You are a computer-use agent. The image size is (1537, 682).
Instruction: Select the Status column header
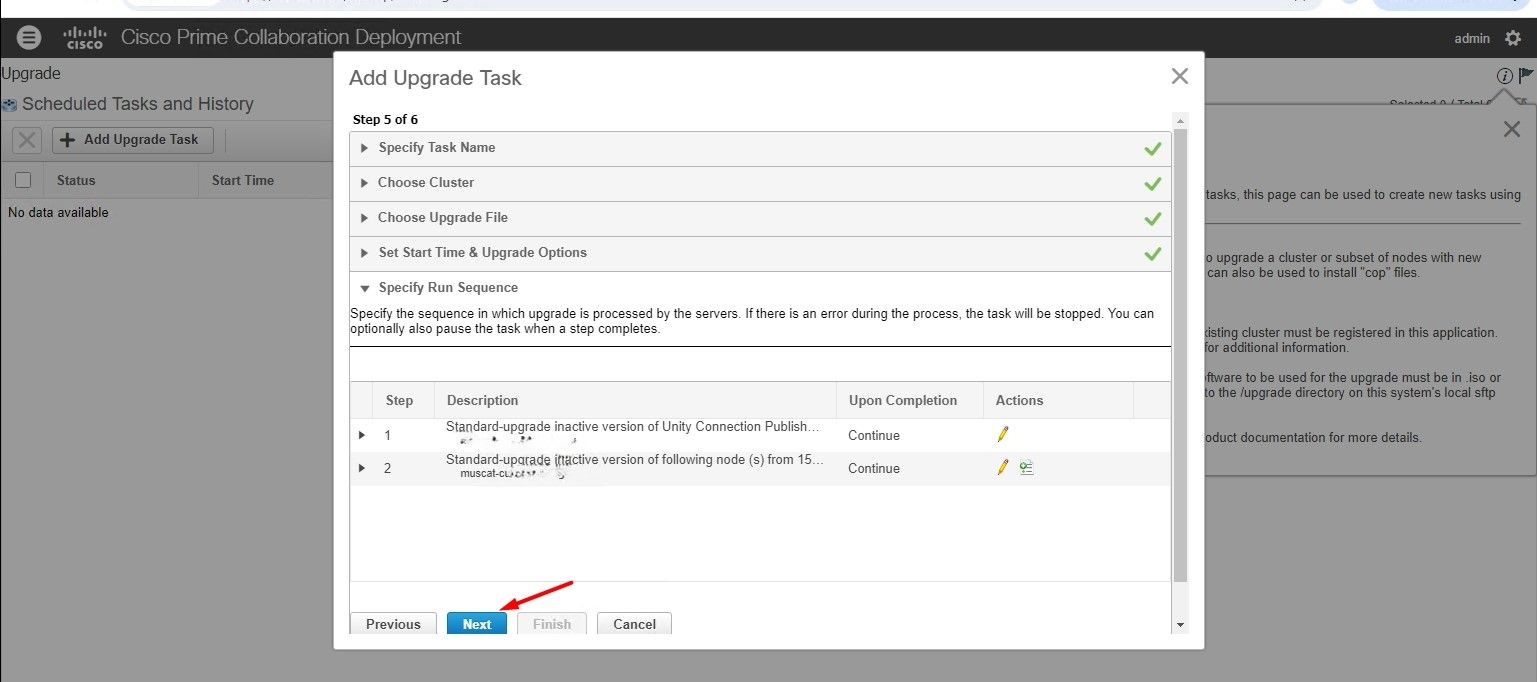(75, 180)
